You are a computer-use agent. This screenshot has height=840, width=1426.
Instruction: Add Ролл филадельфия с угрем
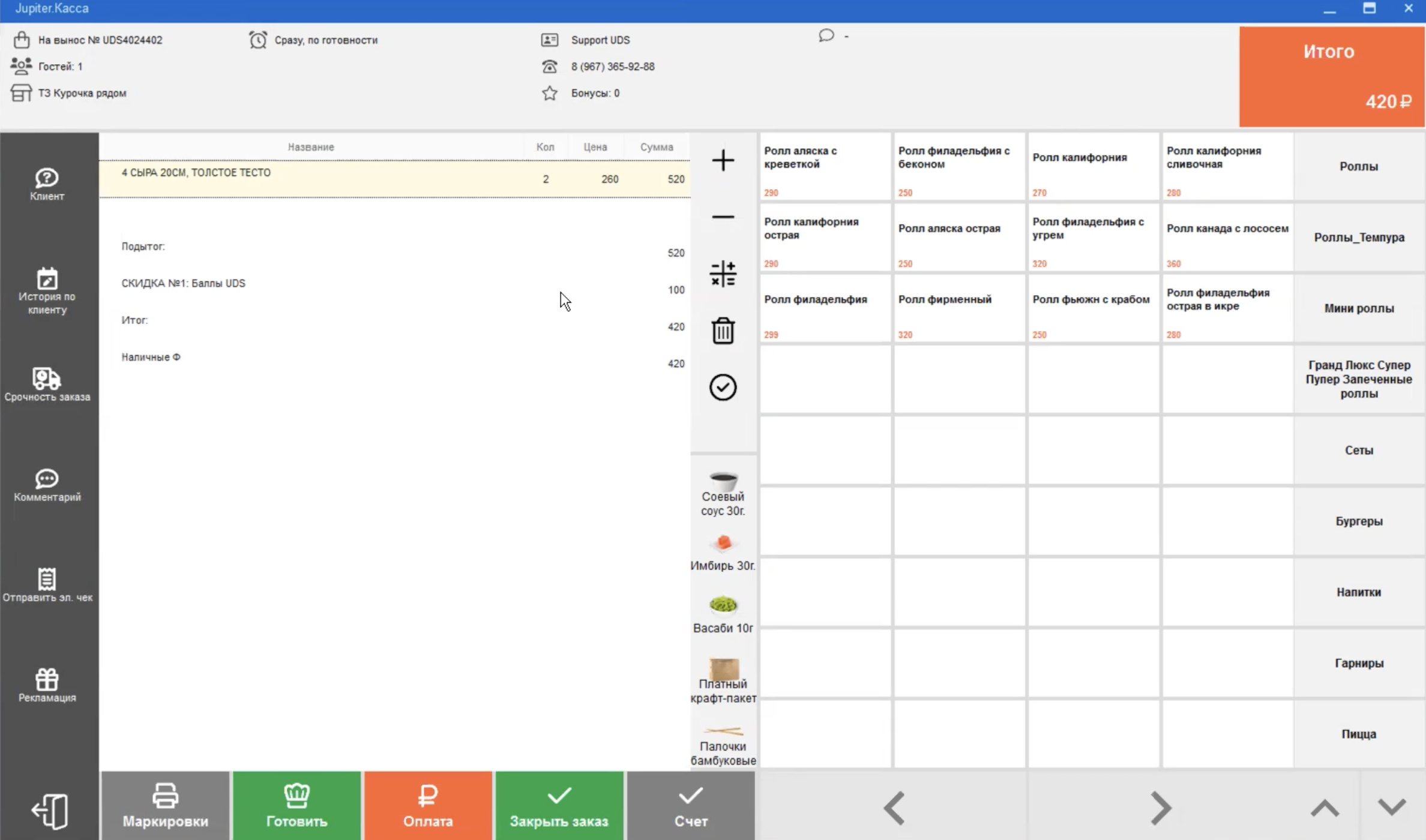coord(1094,237)
